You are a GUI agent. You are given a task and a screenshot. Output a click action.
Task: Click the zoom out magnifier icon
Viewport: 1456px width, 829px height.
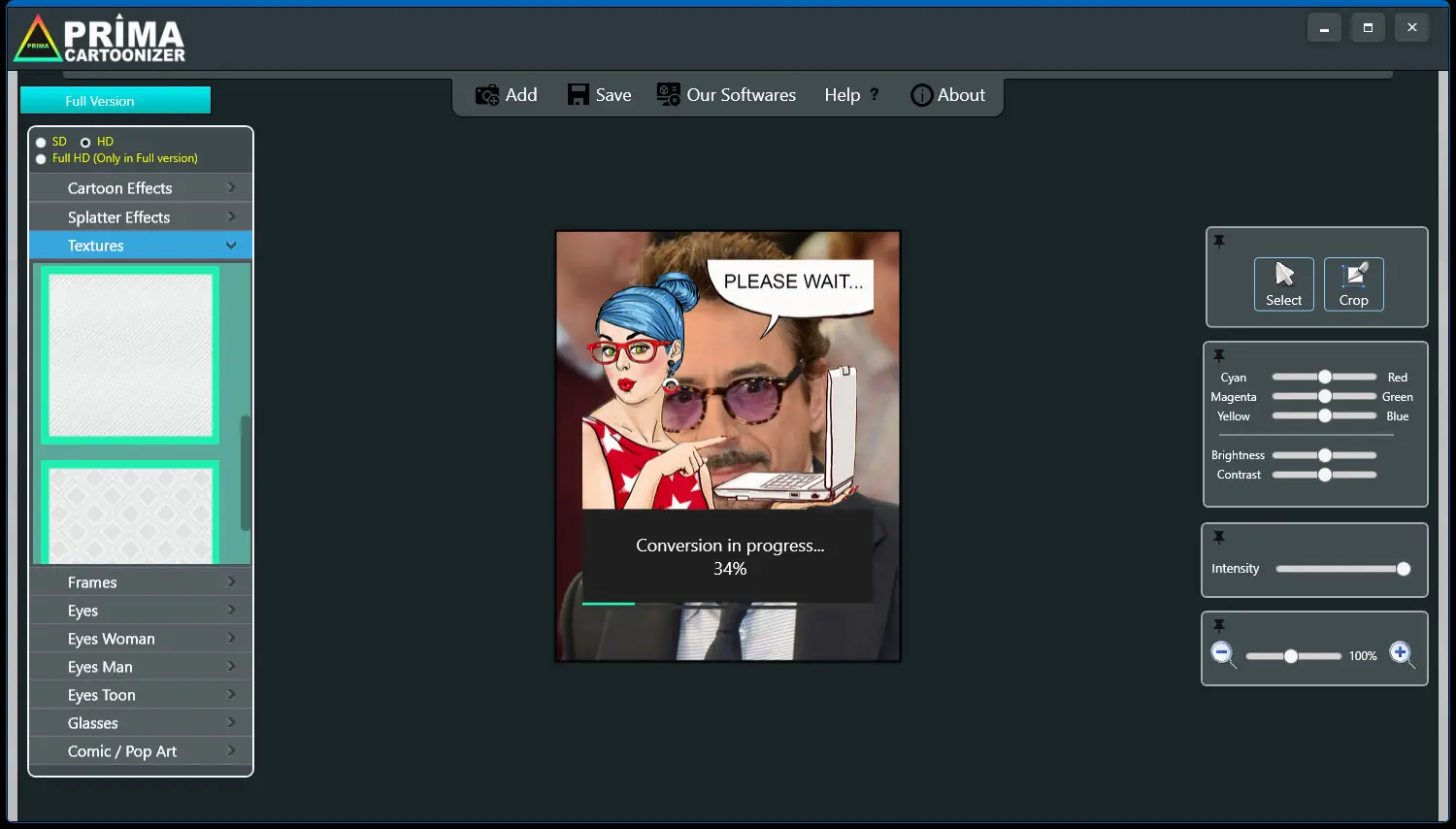pyautogui.click(x=1223, y=654)
